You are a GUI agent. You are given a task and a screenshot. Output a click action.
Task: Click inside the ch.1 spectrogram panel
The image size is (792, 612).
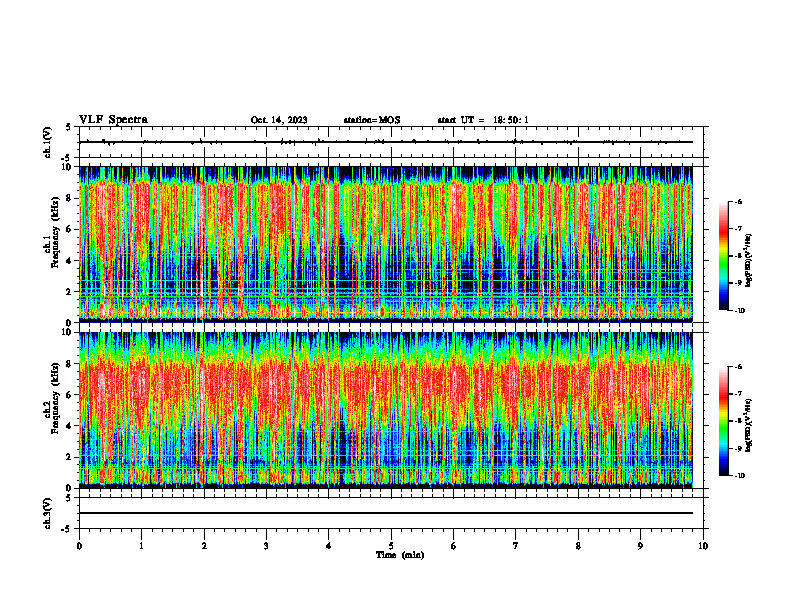tap(386, 244)
